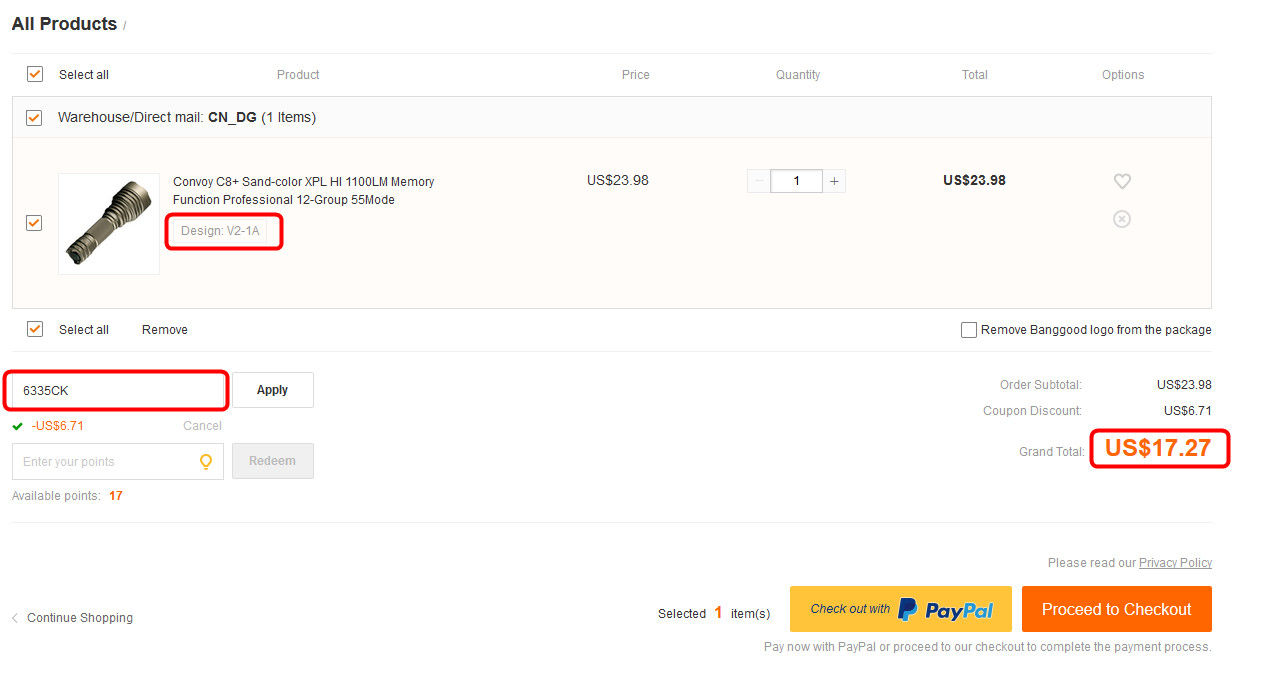Click Proceed to Checkout
Screen dimensions: 1263x680
coord(1117,609)
